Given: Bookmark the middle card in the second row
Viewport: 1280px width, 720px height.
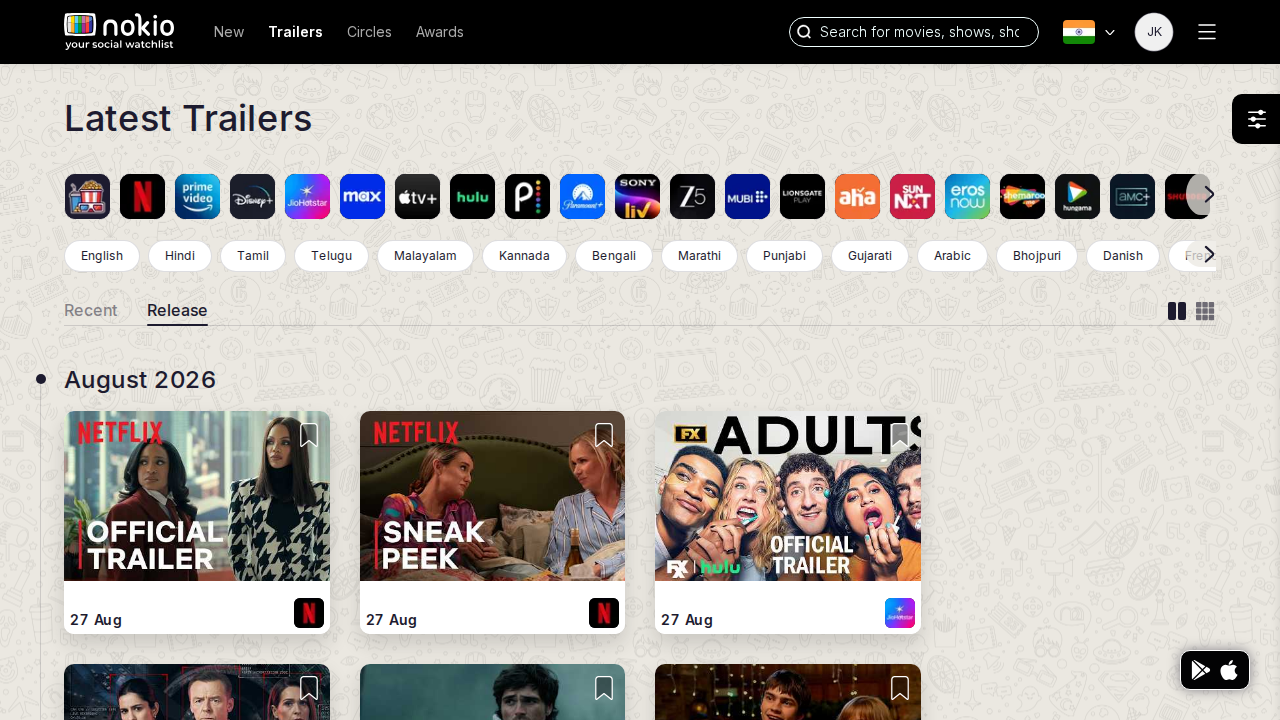Looking at the screenshot, I should click(604, 688).
